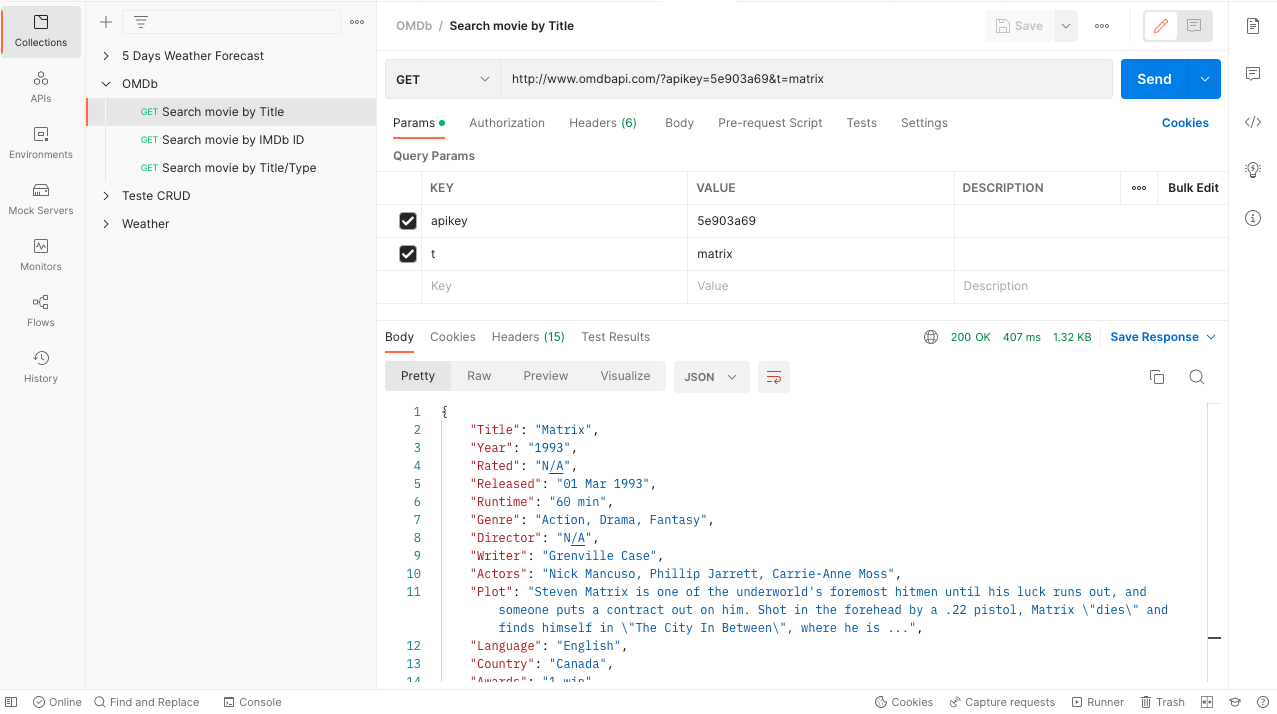This screenshot has height=714, width=1277.
Task: Uncheck the apikey parameter checkbox
Action: click(407, 221)
